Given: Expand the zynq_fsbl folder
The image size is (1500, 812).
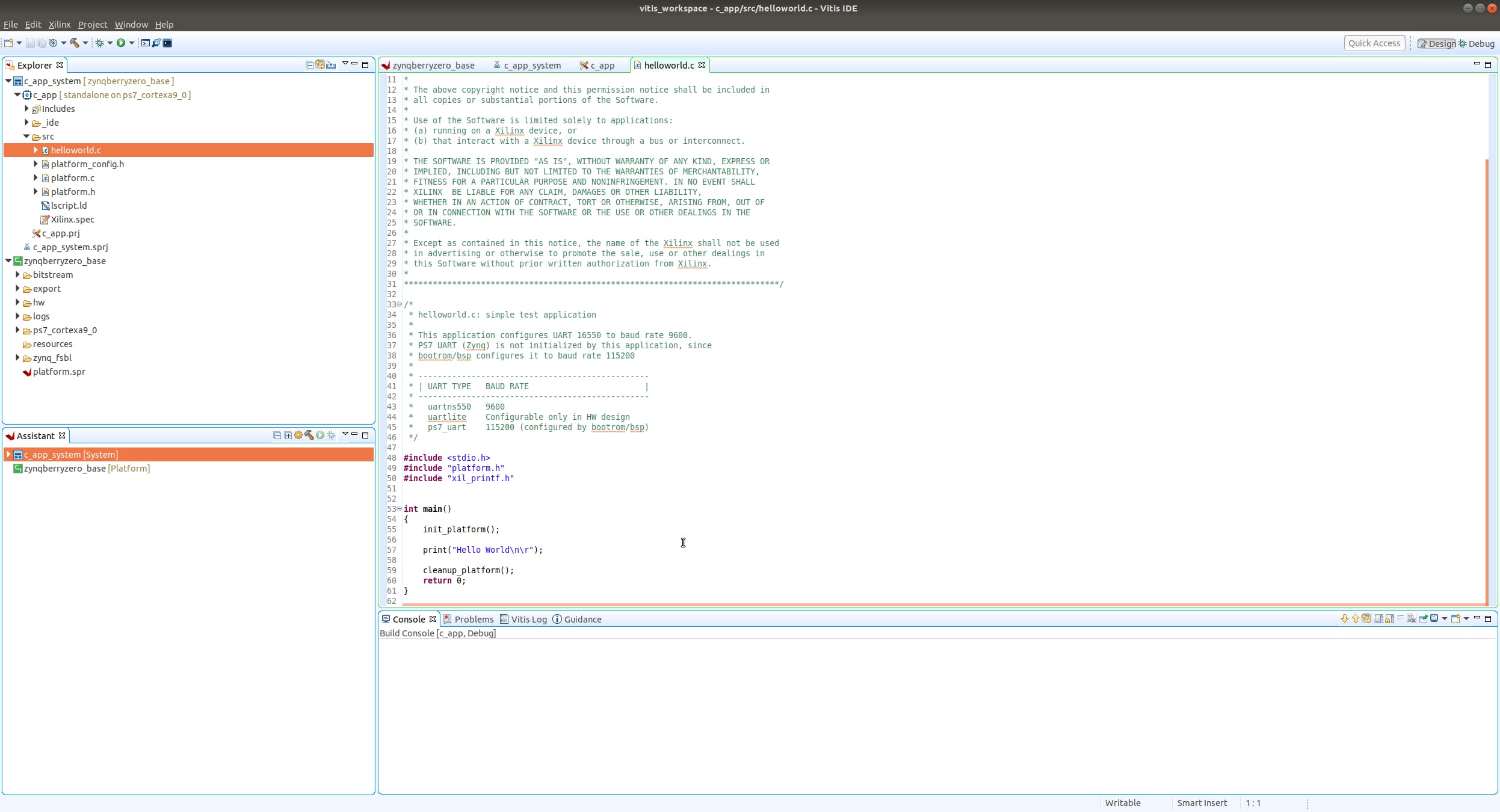Looking at the screenshot, I should click(17, 357).
